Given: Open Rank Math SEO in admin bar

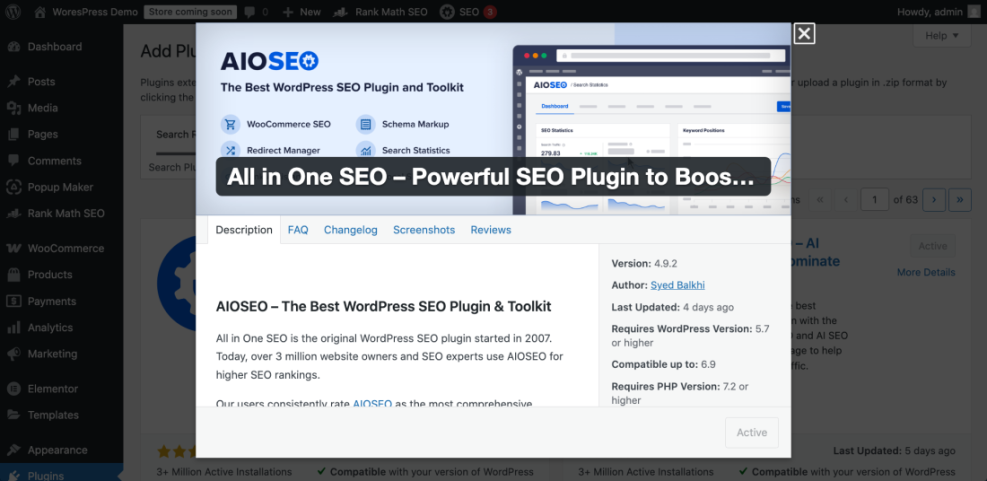Looking at the screenshot, I should pos(380,11).
